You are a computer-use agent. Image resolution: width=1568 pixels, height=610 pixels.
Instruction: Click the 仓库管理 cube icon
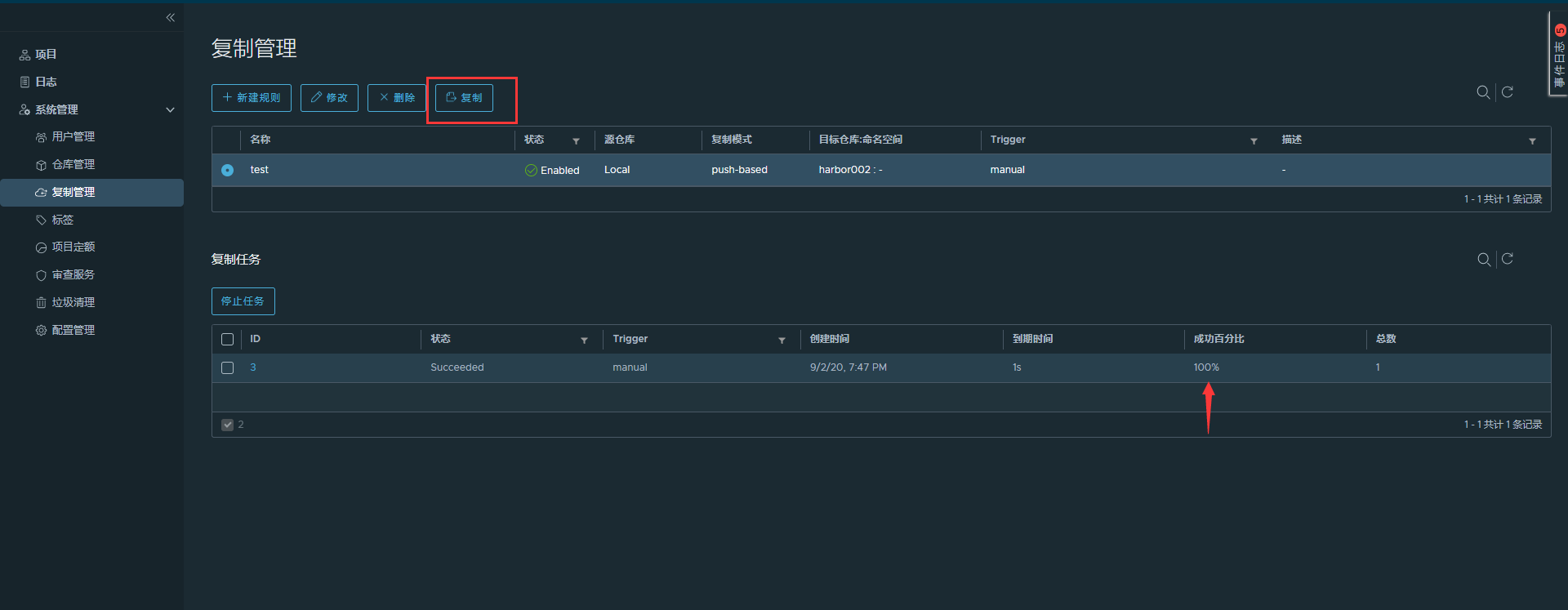coord(41,165)
